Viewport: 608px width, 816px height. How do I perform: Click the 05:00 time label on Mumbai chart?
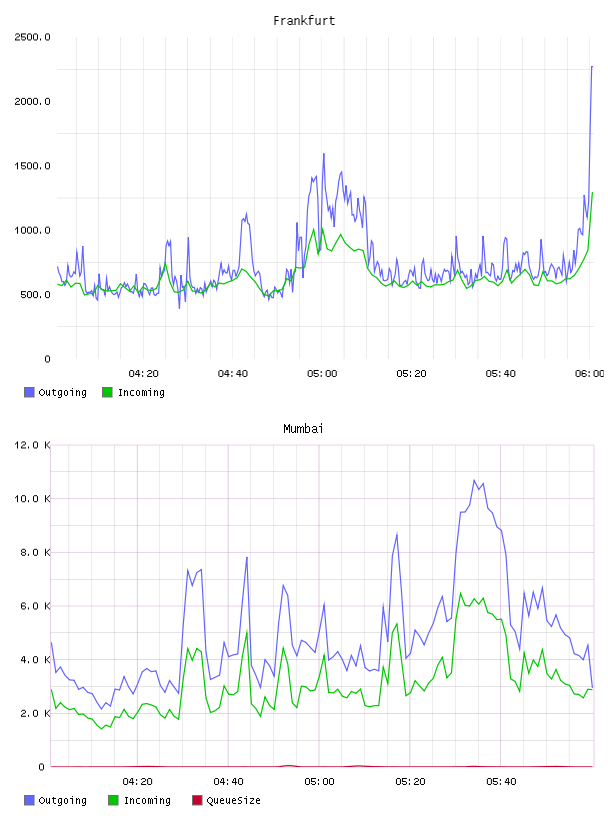pyautogui.click(x=319, y=782)
